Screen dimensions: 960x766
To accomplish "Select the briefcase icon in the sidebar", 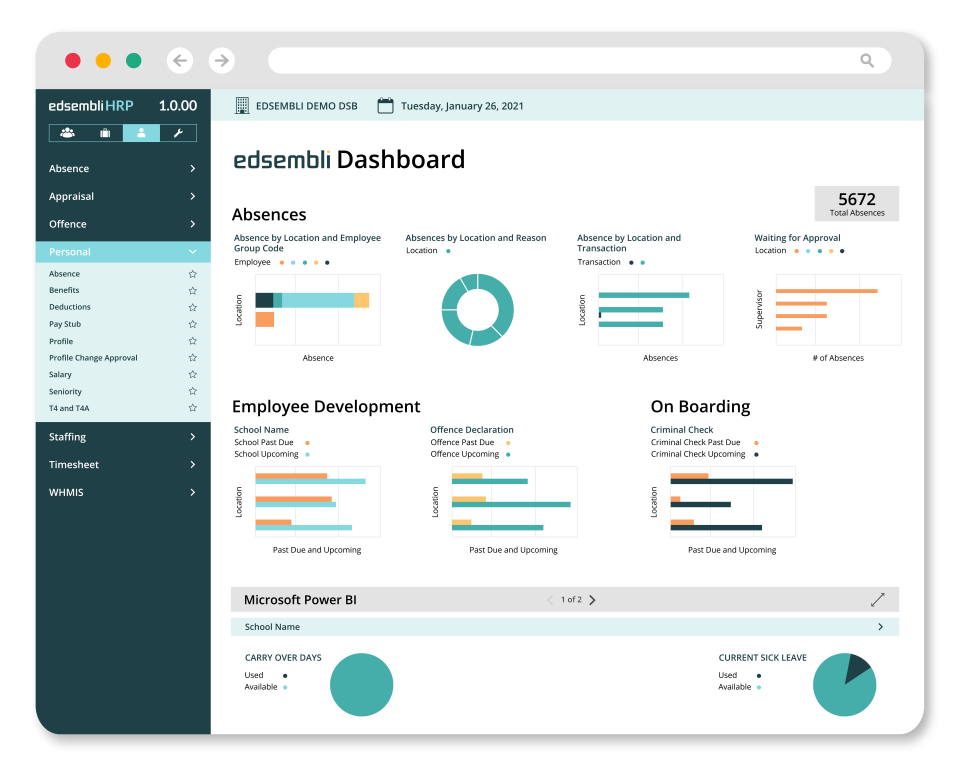I will pyautogui.click(x=104, y=133).
